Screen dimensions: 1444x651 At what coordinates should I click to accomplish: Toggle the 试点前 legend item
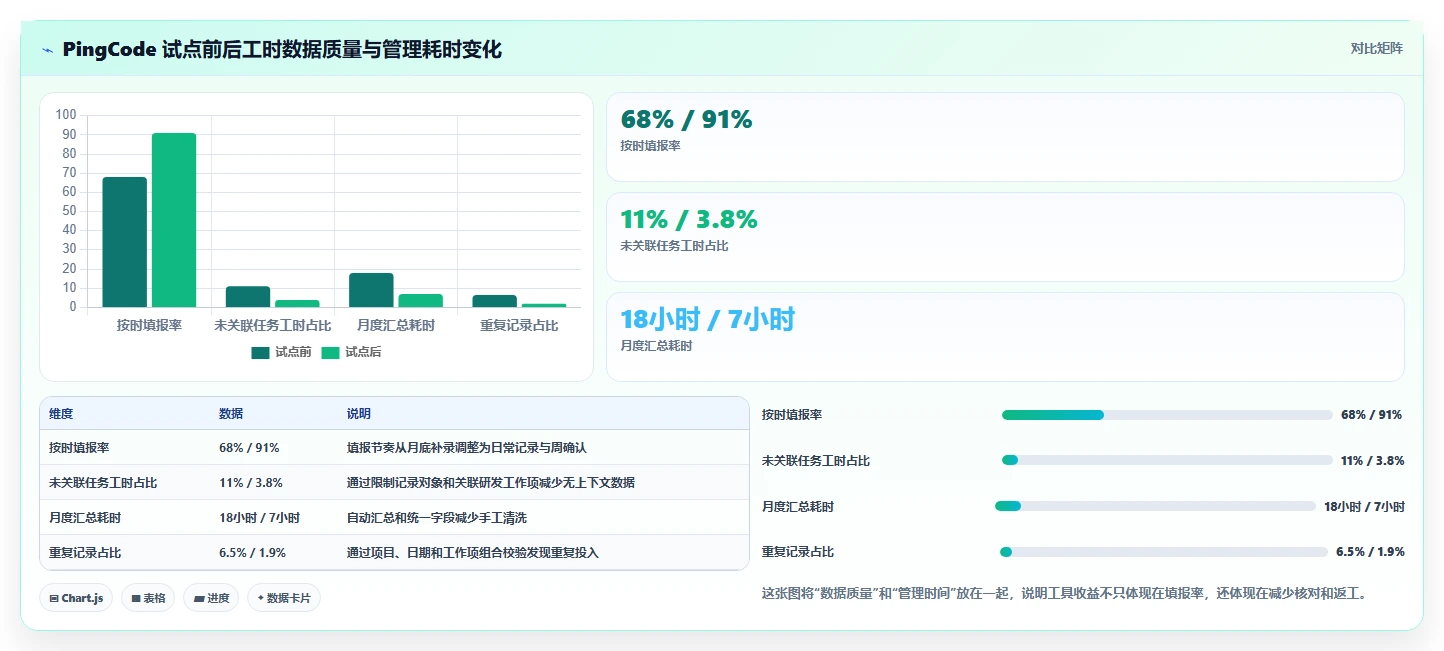pyautogui.click(x=281, y=352)
